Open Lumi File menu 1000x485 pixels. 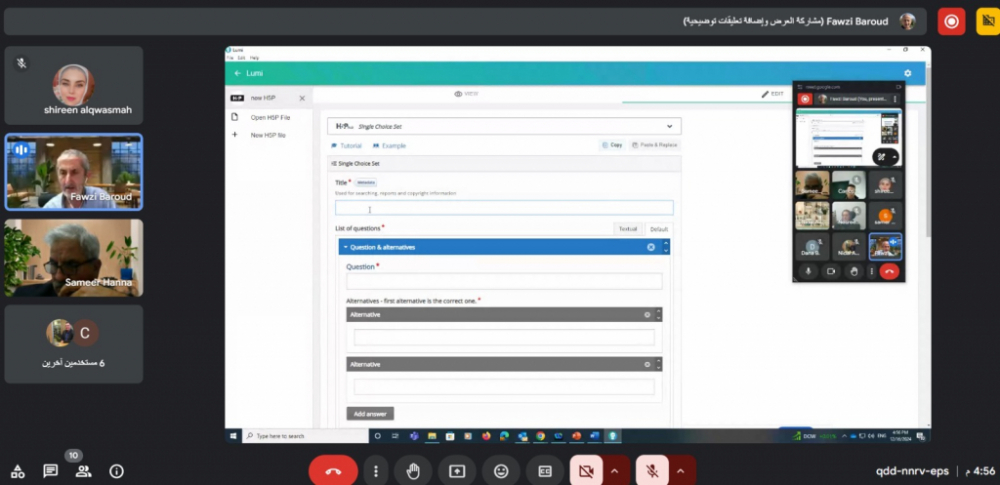pyautogui.click(x=230, y=58)
